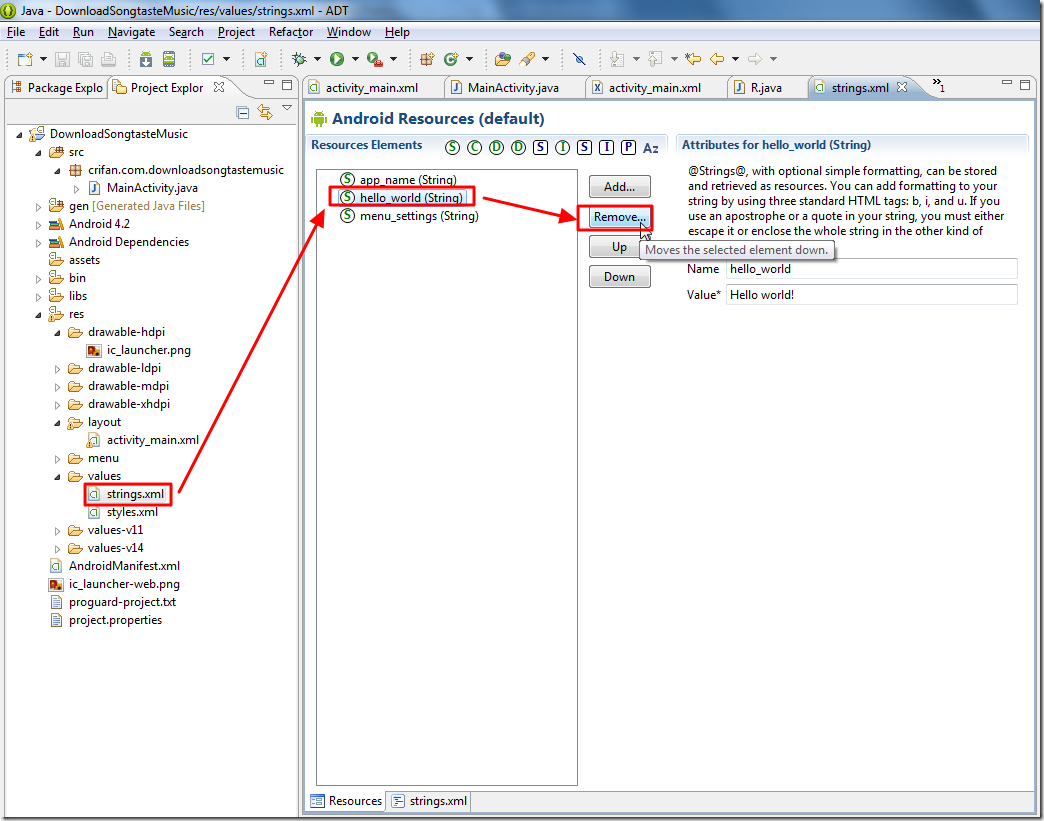1044x821 pixels.
Task: Open the Debug dropdown arrow
Action: 317,59
